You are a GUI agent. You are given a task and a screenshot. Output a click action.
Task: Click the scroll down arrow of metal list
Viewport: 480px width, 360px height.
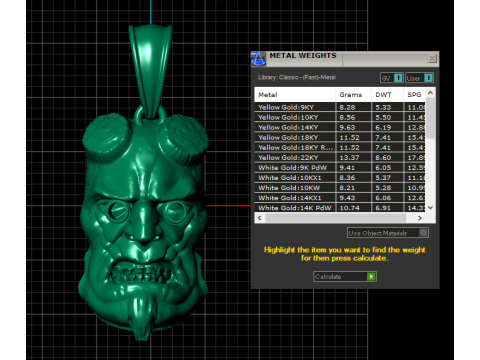(x=430, y=208)
